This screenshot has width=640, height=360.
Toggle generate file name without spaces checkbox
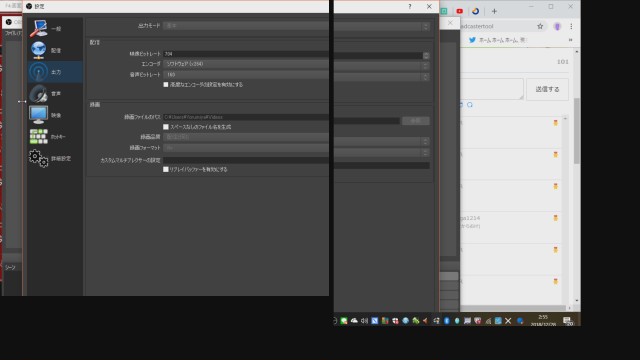pyautogui.click(x=166, y=127)
